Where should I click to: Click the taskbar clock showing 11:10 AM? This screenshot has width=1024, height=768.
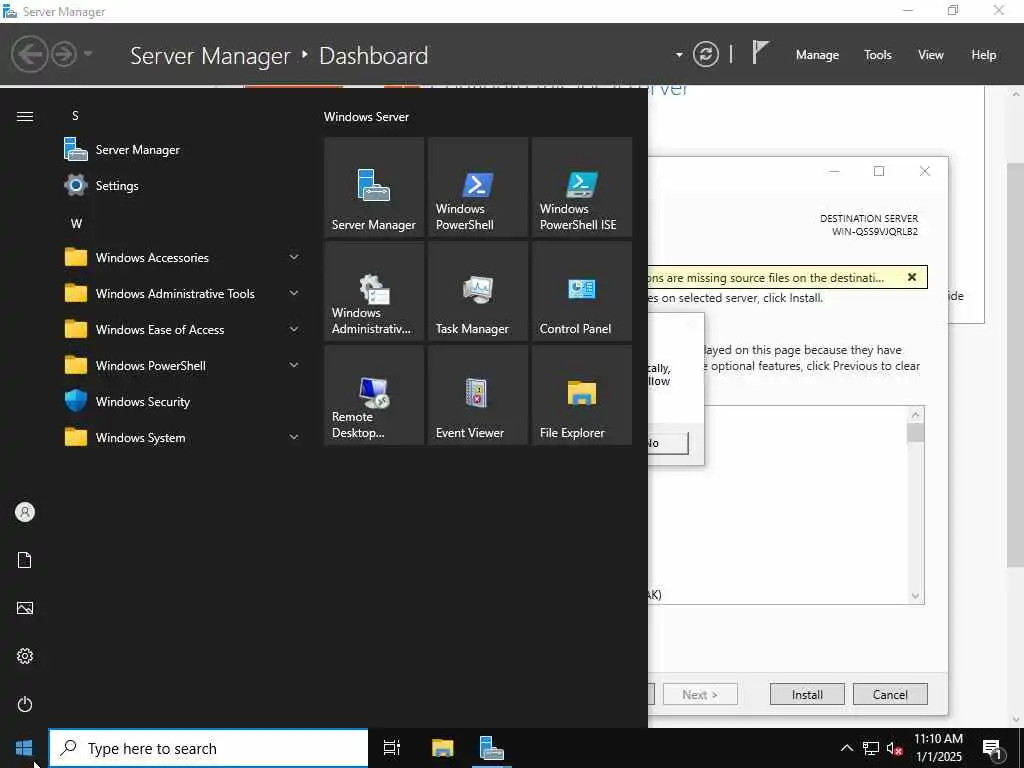[938, 748]
